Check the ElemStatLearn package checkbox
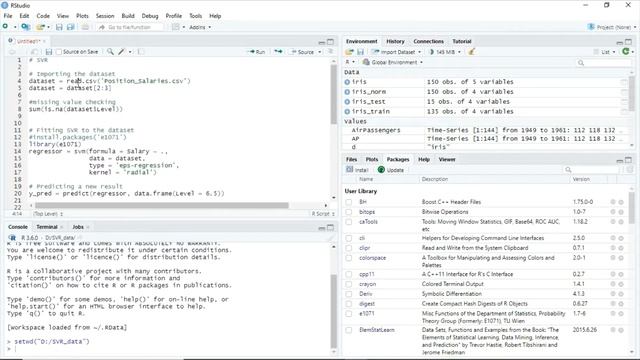 pos(349,330)
